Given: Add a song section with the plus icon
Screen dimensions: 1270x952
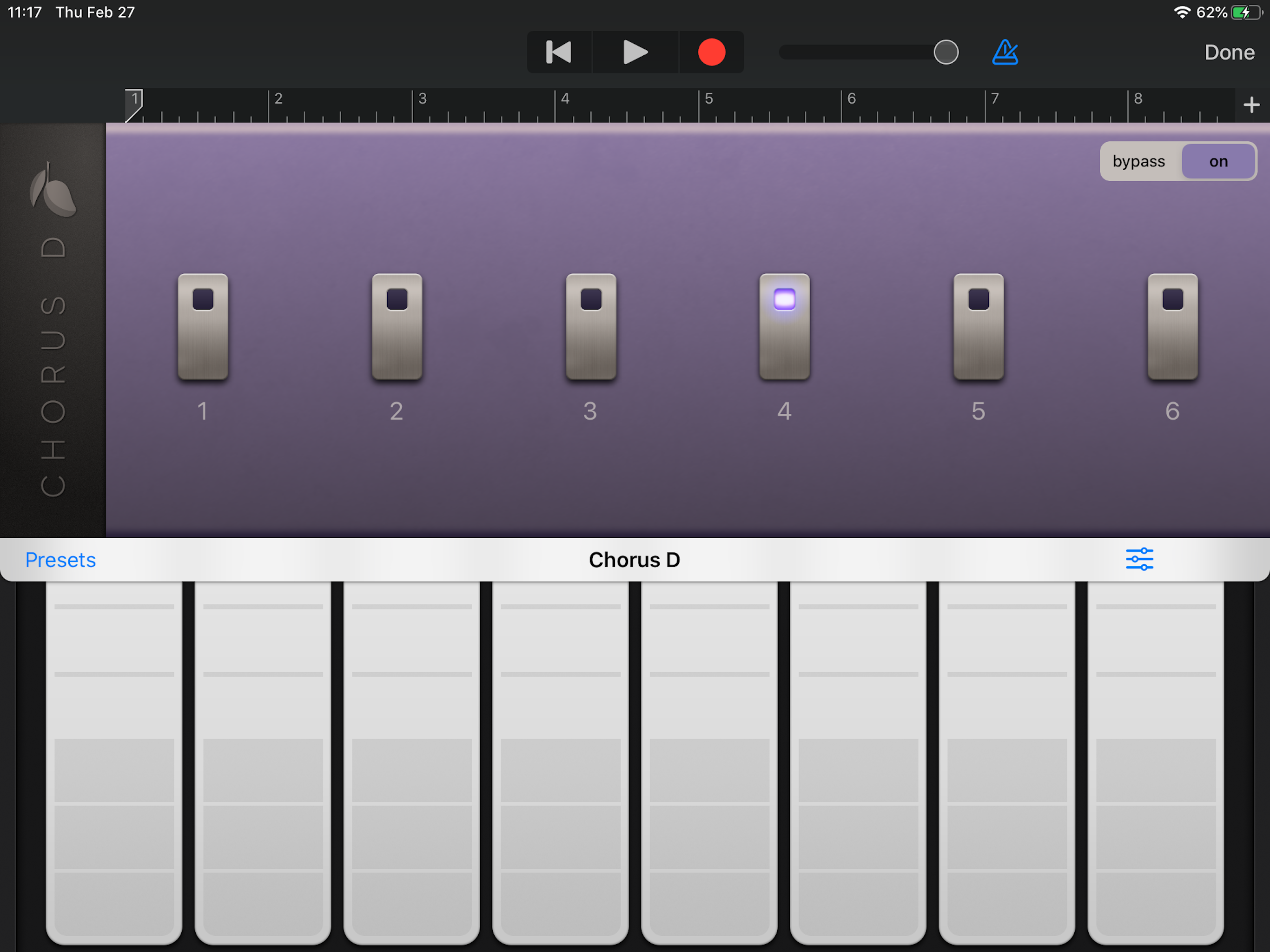Looking at the screenshot, I should (1251, 105).
